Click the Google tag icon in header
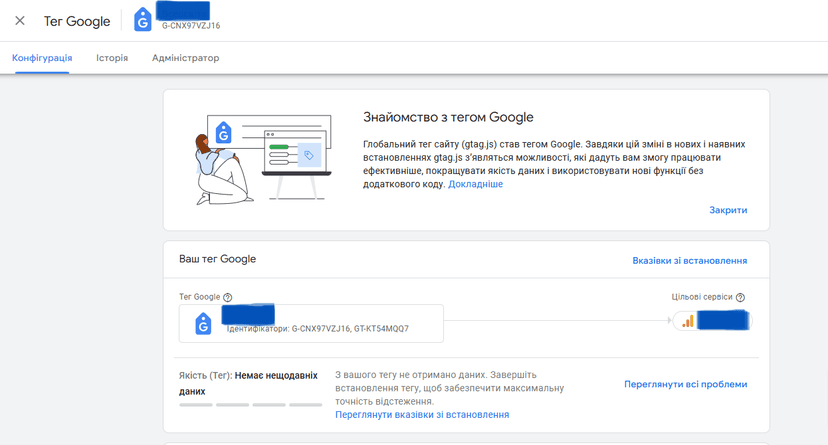 pos(143,21)
